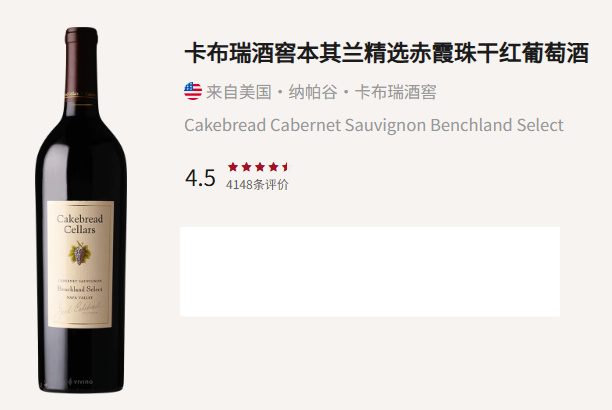612x410 pixels.
Task: Click the Cakebread Cabernet Sauvignon Benchland Select name
Action: (374, 125)
